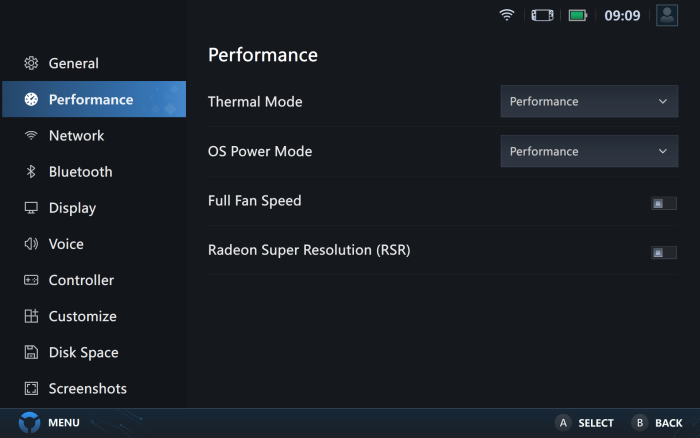
Task: Enable the Full Fan Speed toggle
Action: pyautogui.click(x=663, y=203)
